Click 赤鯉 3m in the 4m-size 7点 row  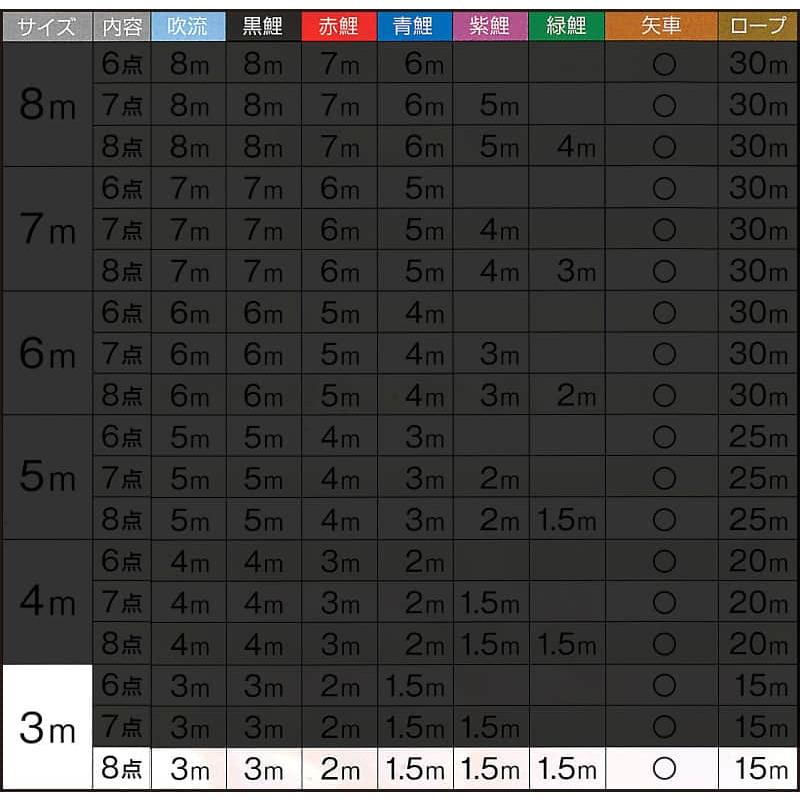click(x=339, y=602)
